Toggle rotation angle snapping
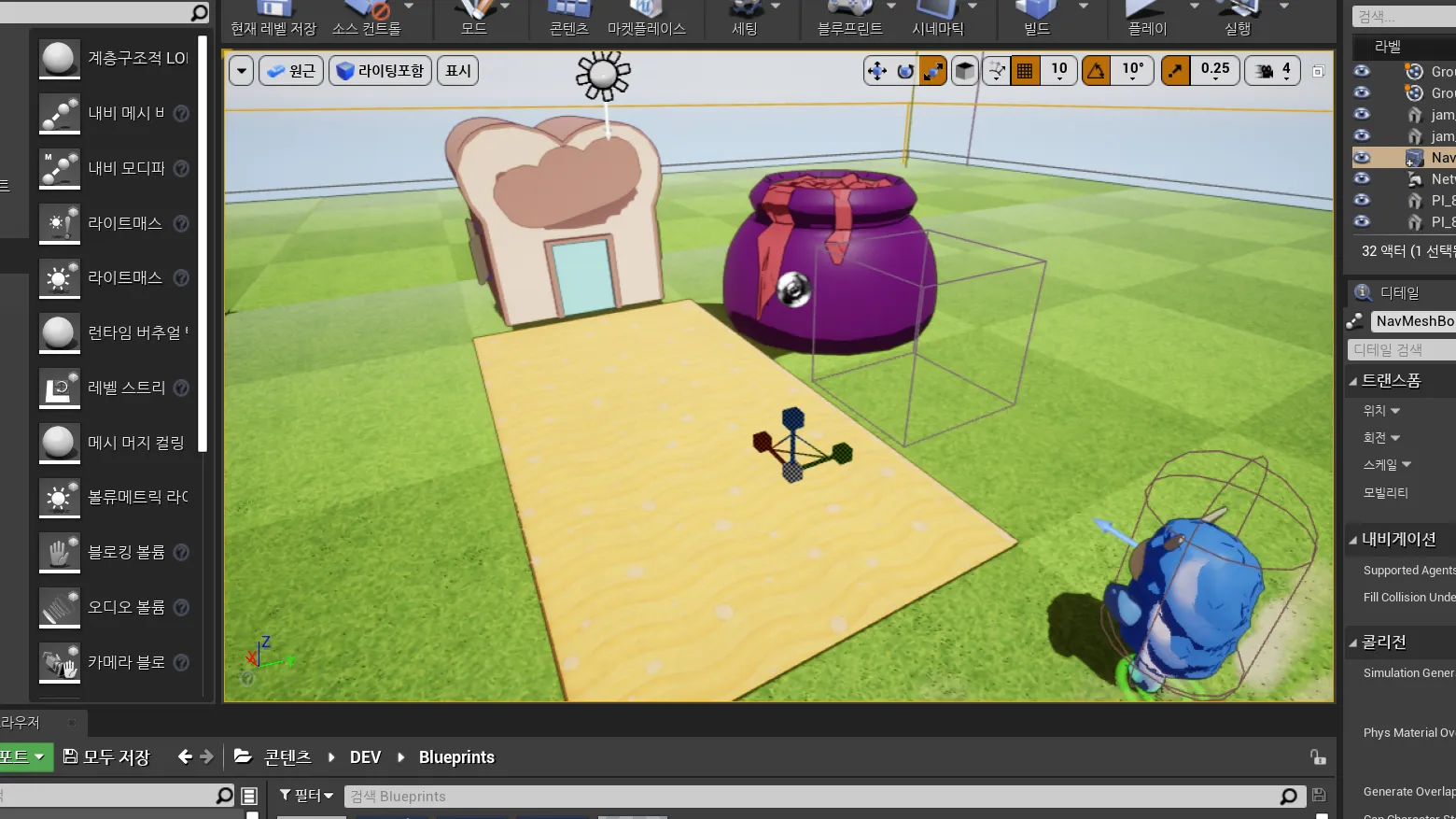Image resolution: width=1456 pixels, height=819 pixels. (x=1096, y=71)
